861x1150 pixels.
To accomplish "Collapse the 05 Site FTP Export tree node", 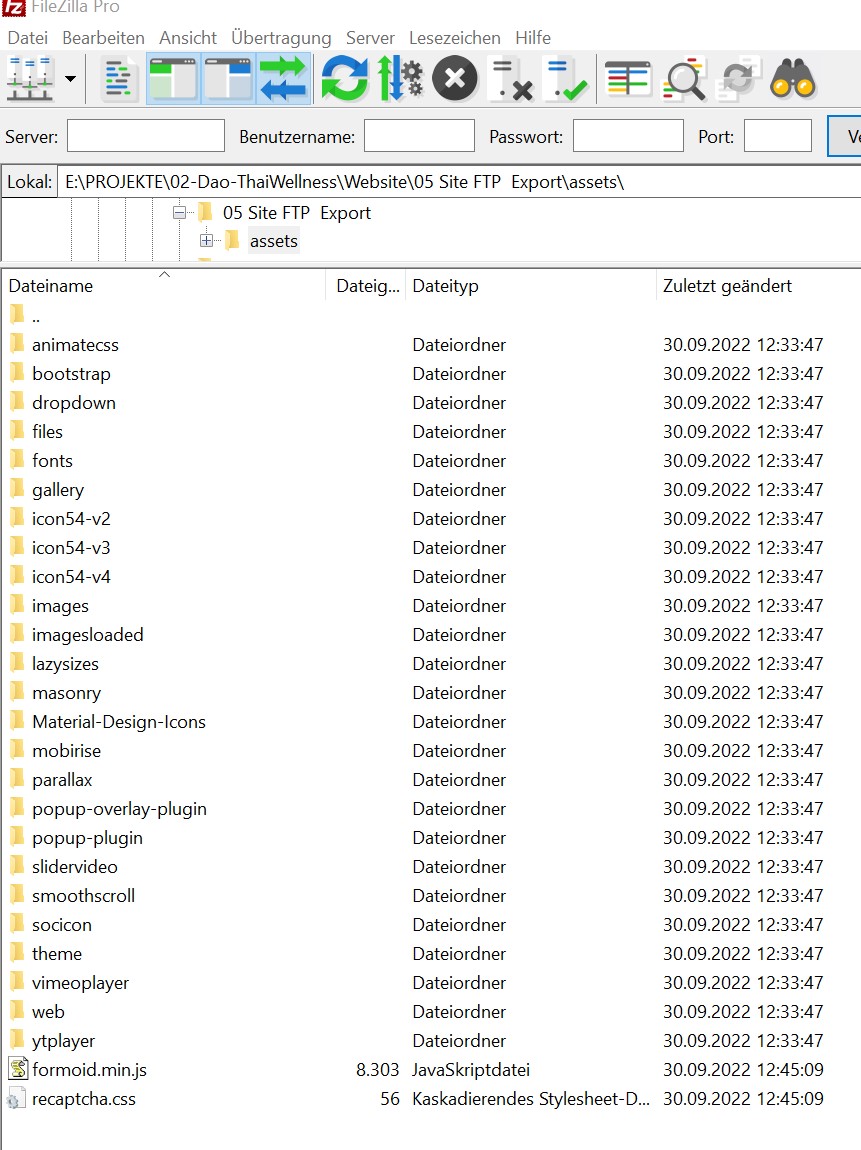I will [180, 212].
